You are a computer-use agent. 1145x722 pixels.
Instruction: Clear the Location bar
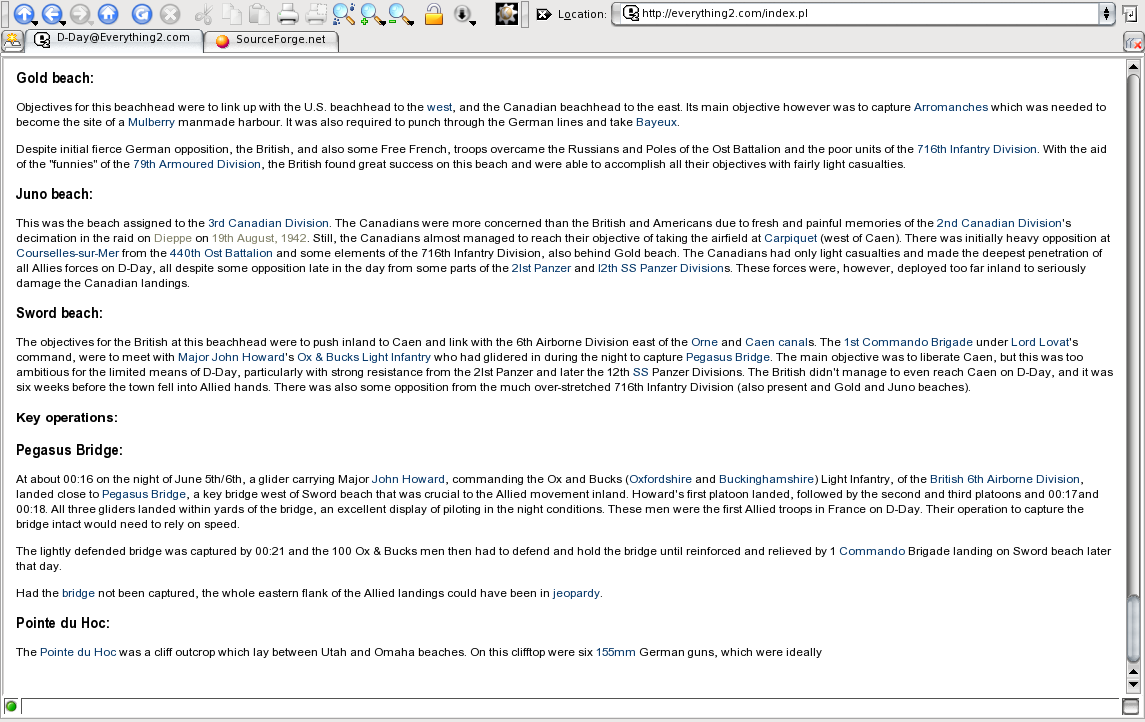pyautogui.click(x=544, y=14)
